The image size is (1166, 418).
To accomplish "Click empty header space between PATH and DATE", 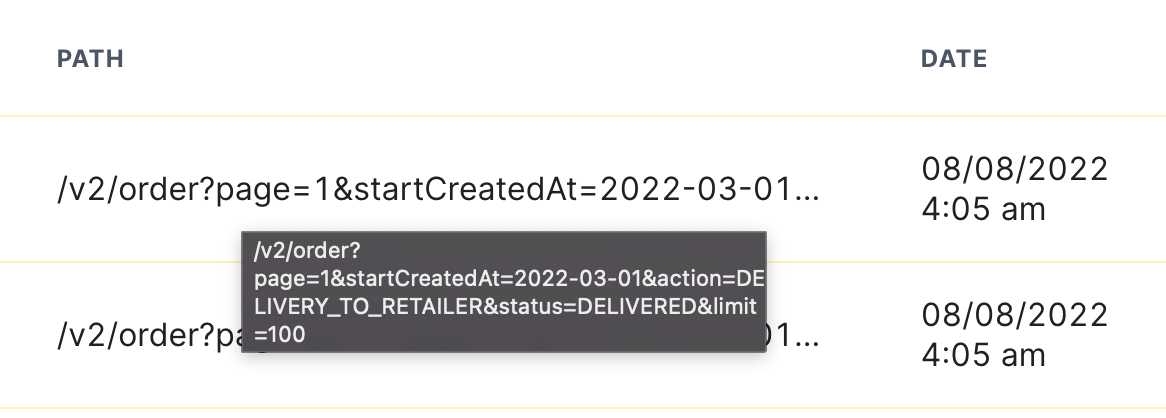I will pyautogui.click(x=521, y=59).
